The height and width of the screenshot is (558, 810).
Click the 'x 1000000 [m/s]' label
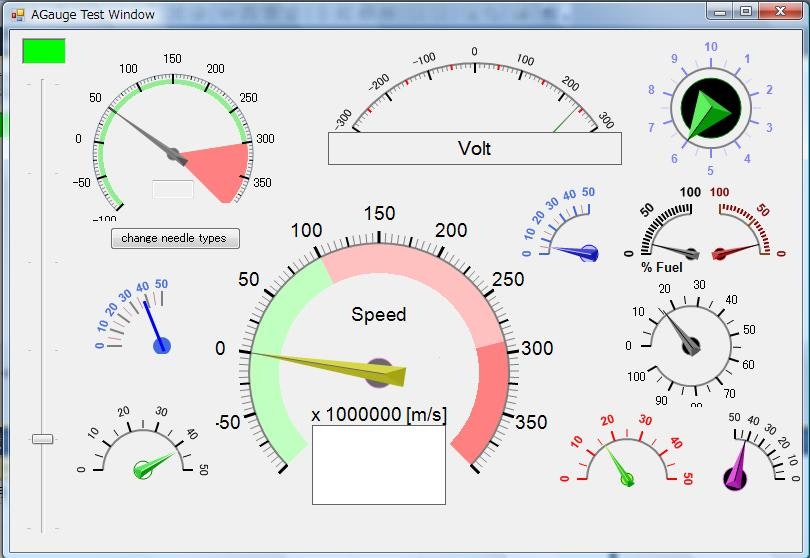click(379, 414)
